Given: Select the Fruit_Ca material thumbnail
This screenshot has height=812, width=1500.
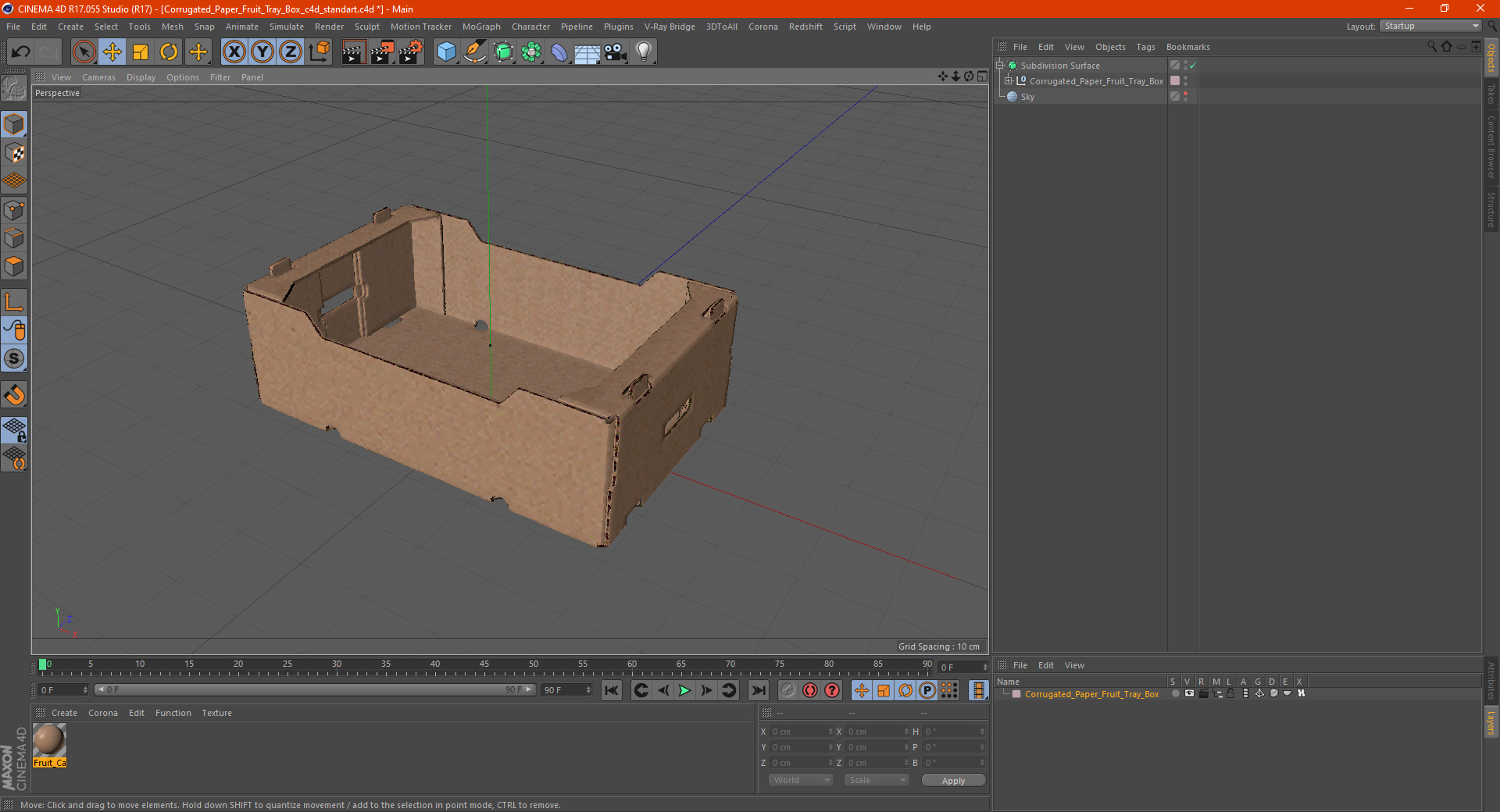Looking at the screenshot, I should coord(49,745).
